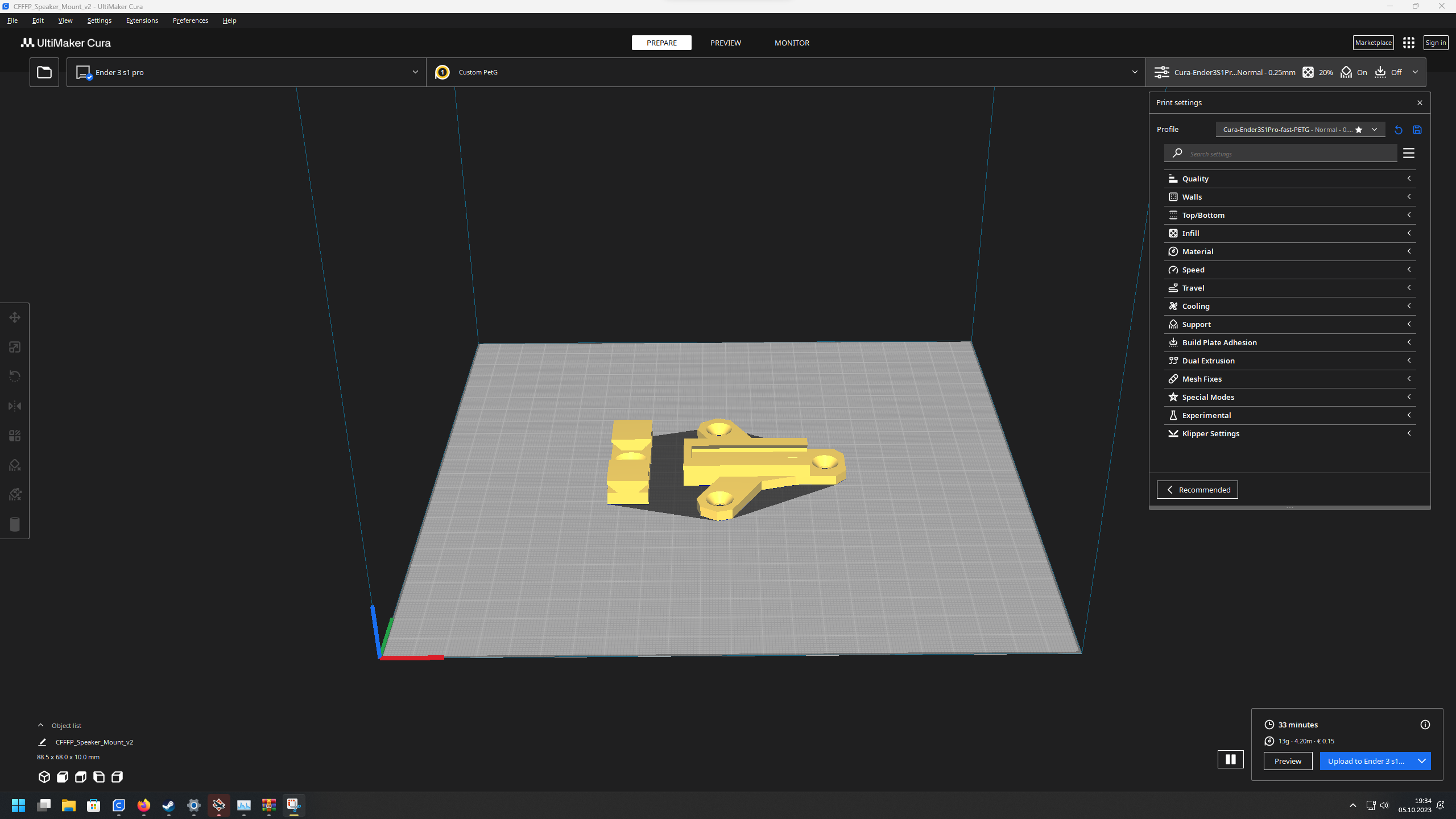The height and width of the screenshot is (819, 1456).
Task: Open file folder icon
Action: tap(44, 72)
